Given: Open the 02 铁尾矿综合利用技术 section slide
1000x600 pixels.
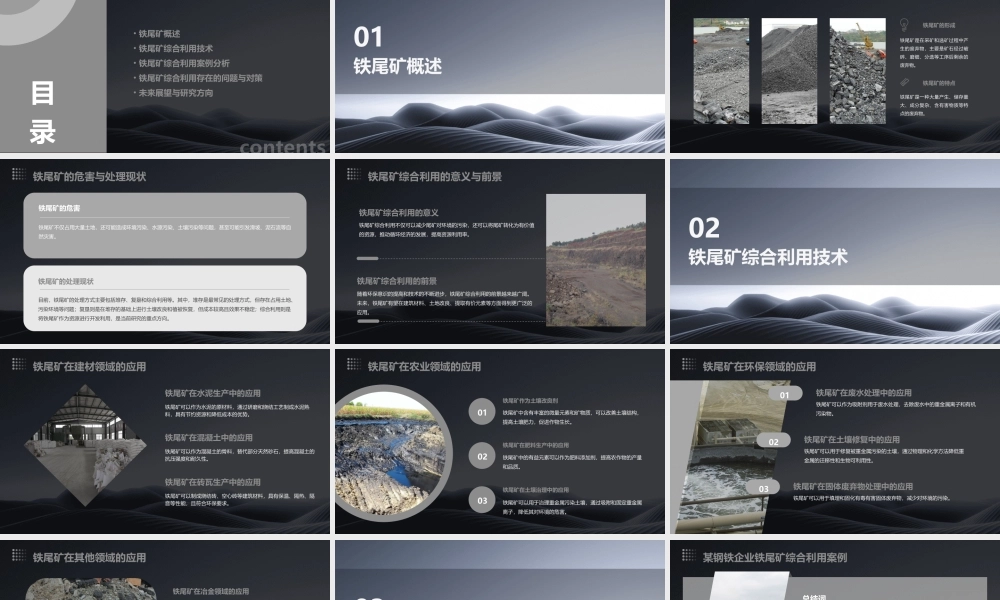Looking at the screenshot, I should tap(835, 251).
